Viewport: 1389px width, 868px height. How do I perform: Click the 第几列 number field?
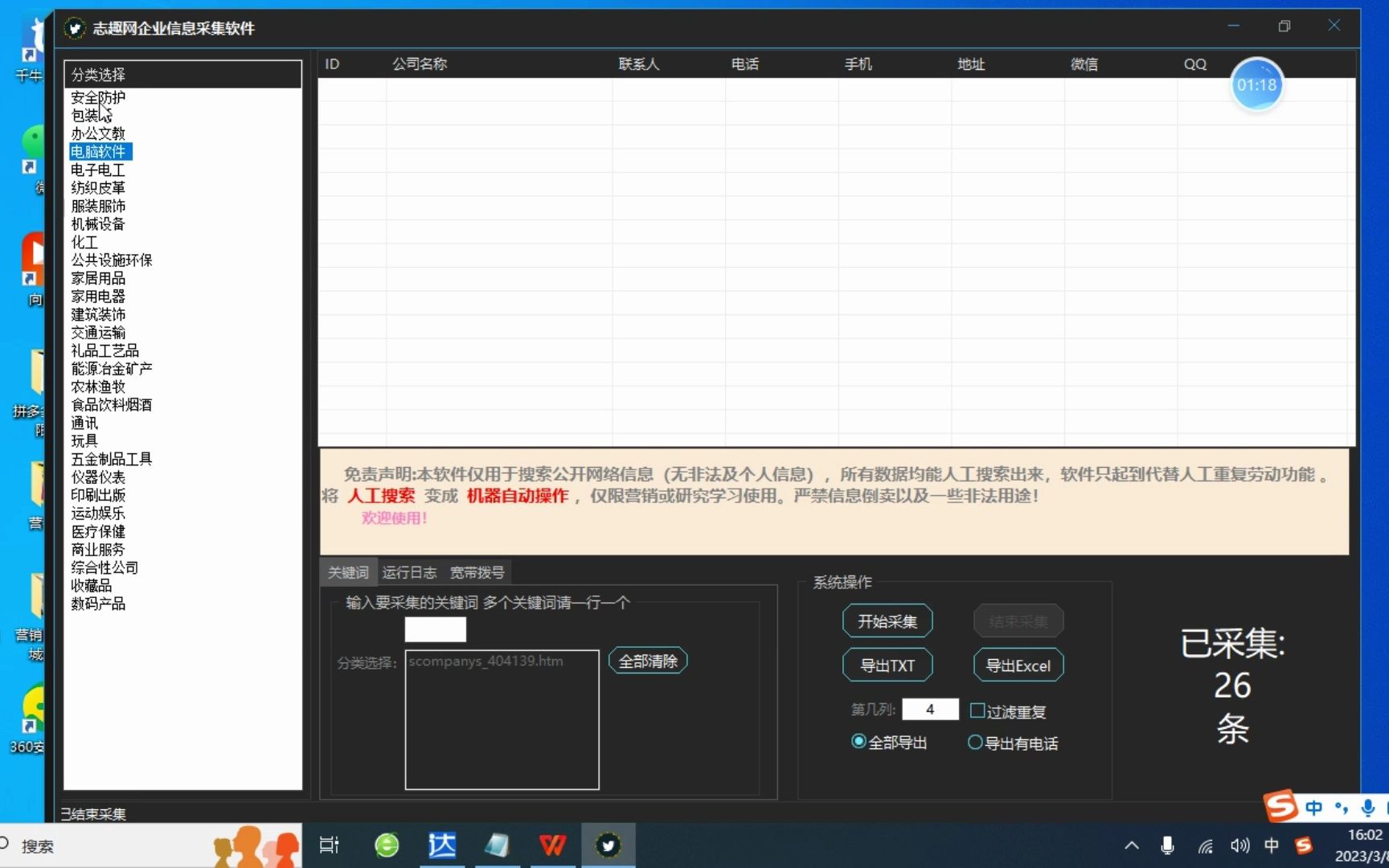coord(930,710)
